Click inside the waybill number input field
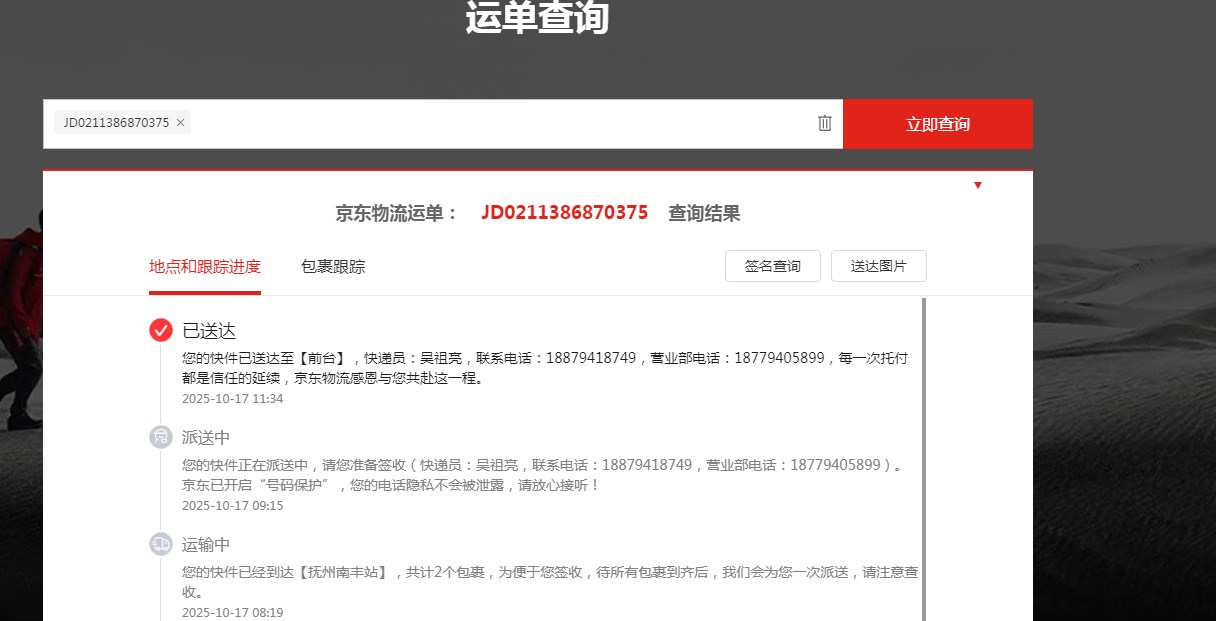Screen dimensions: 1216x621 (500, 123)
